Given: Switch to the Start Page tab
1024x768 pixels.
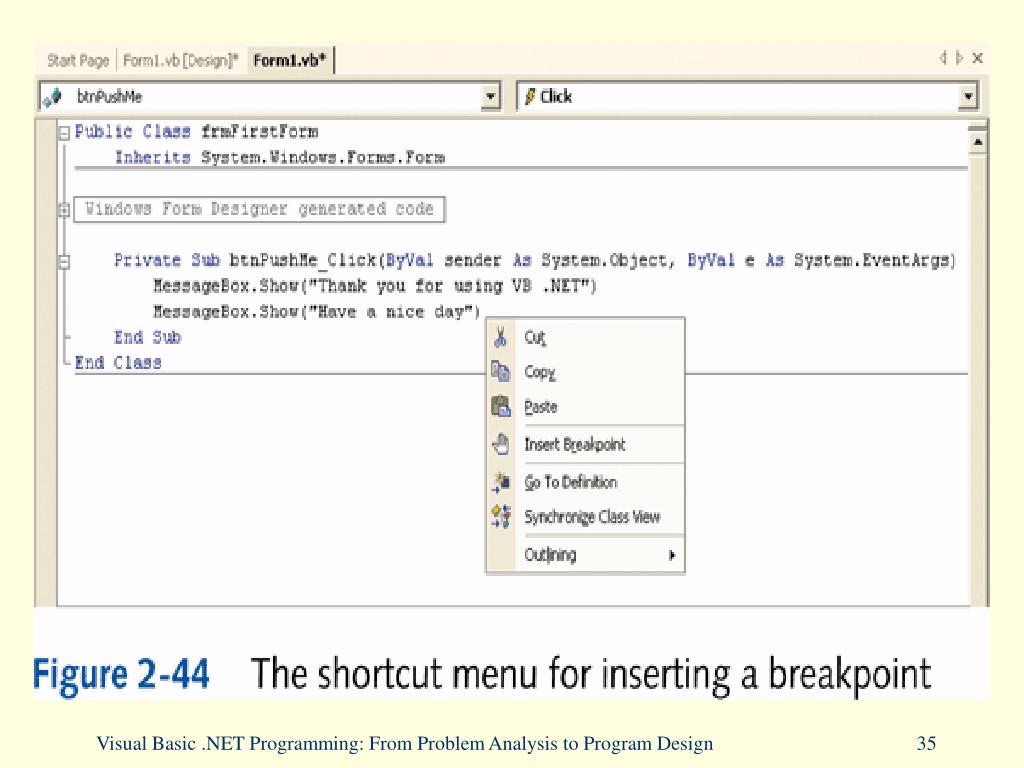Looking at the screenshot, I should click(78, 61).
